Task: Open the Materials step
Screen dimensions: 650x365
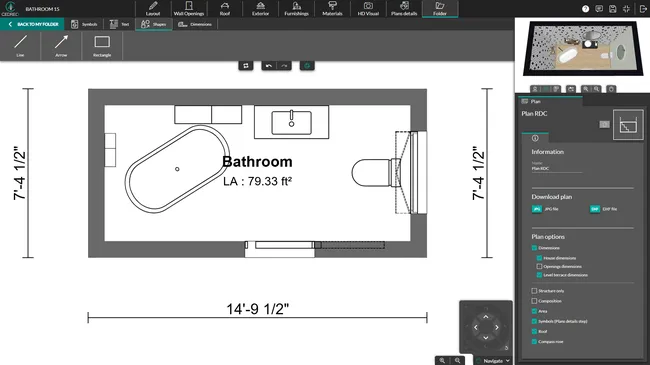Action: [x=332, y=9]
